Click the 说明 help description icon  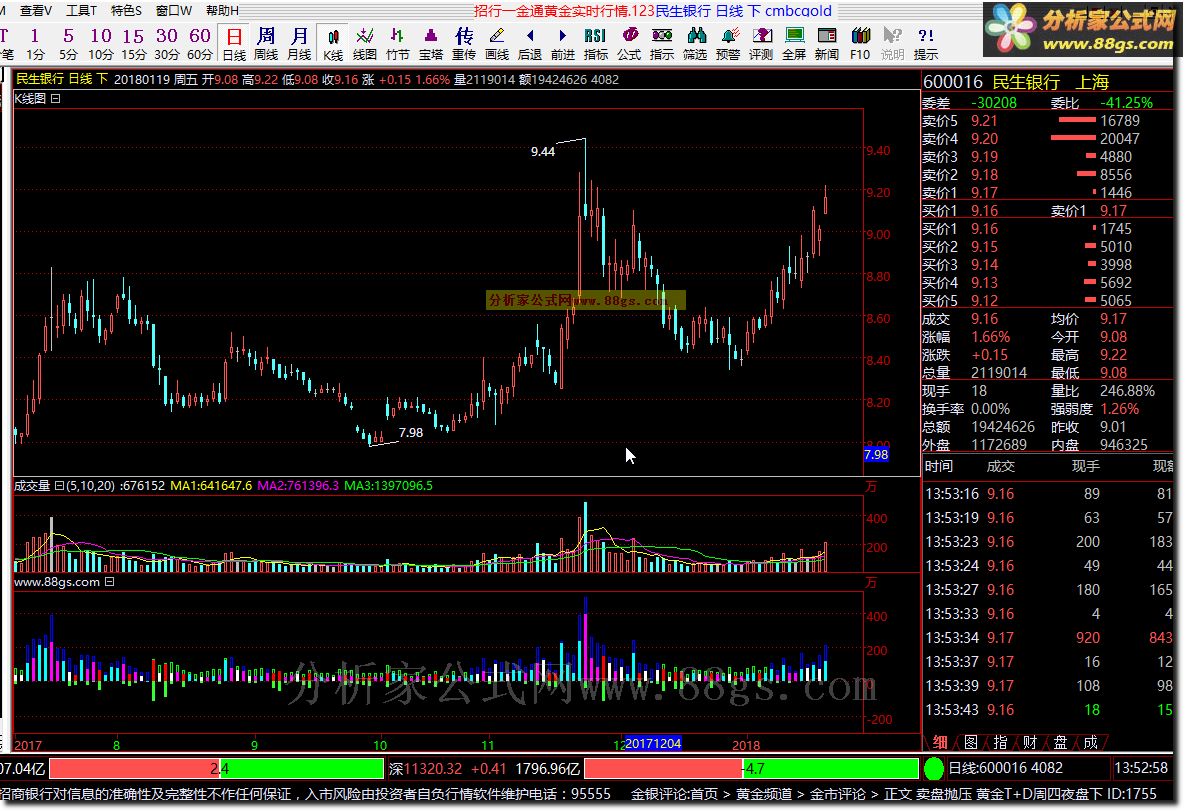click(x=893, y=44)
